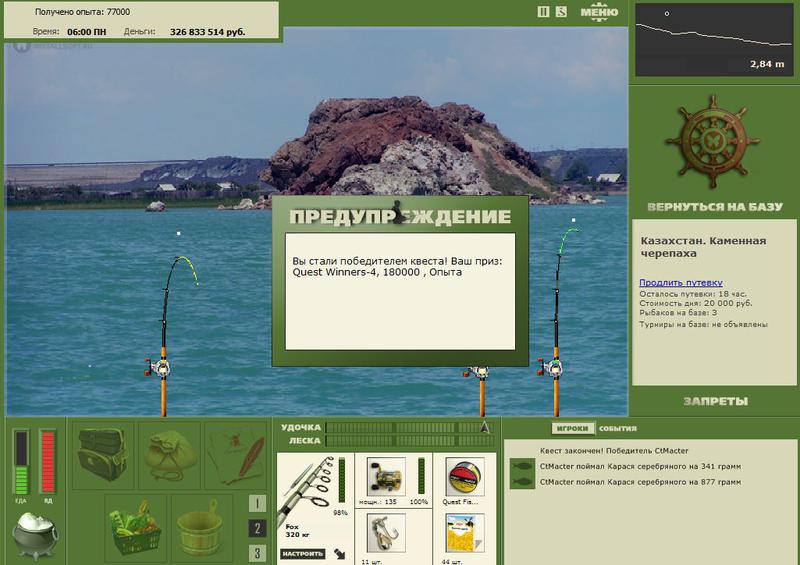
Task: Click the arrow icon beside НАСТРОИТЬ
Action: [x=339, y=554]
